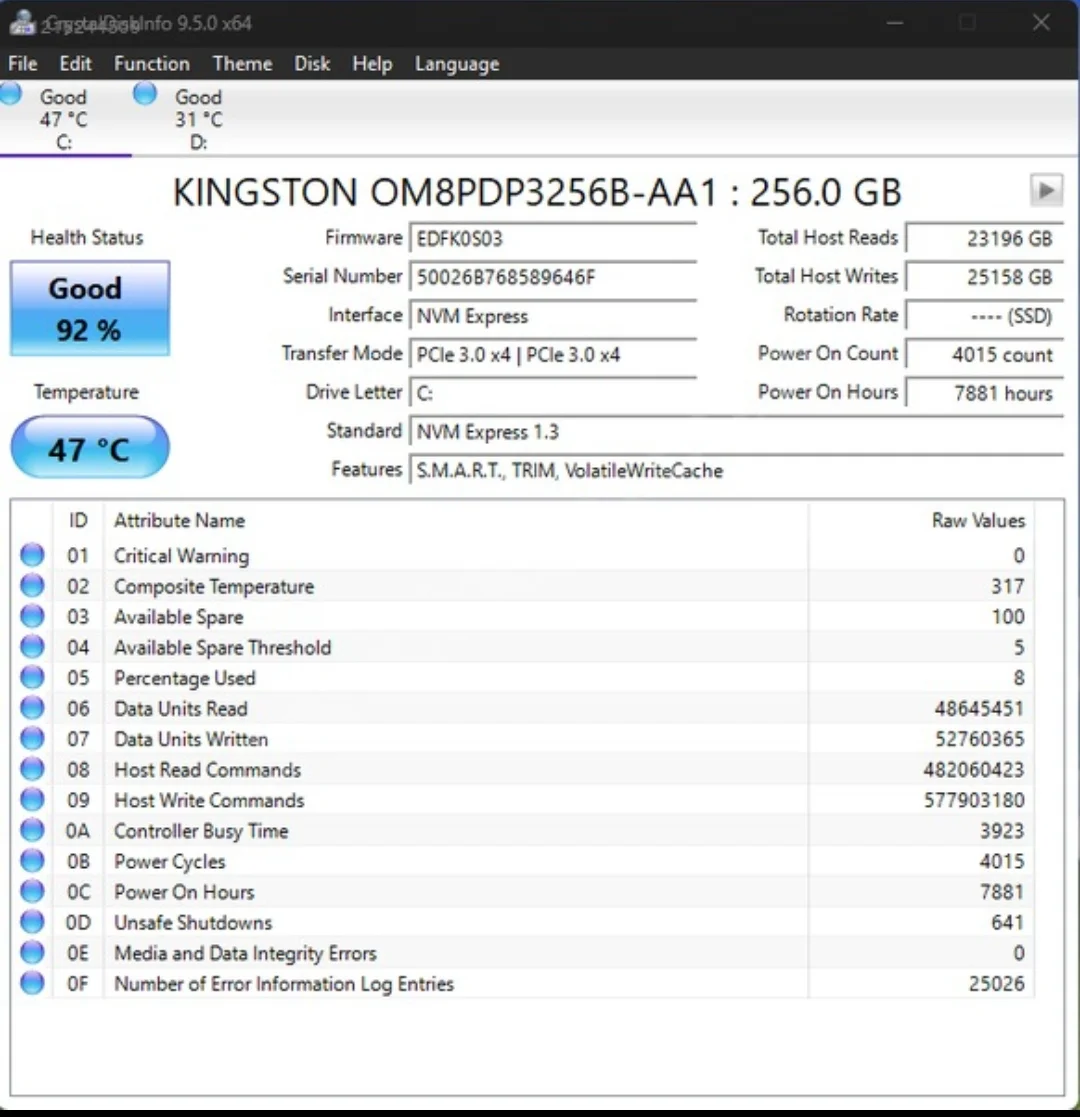Click the status icon for Media and Data Integrity Errors

coord(32,952)
